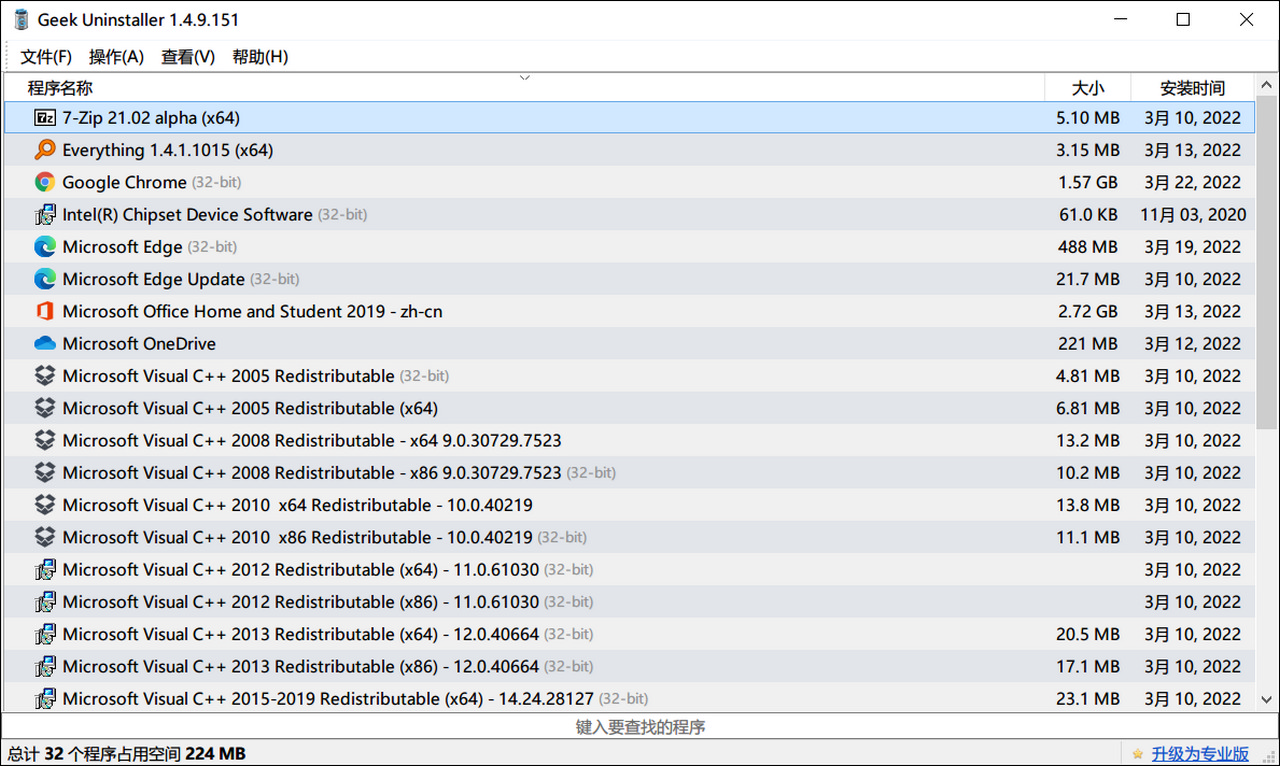Click the Visual C++ 2012 (x86) icon

tap(45, 602)
